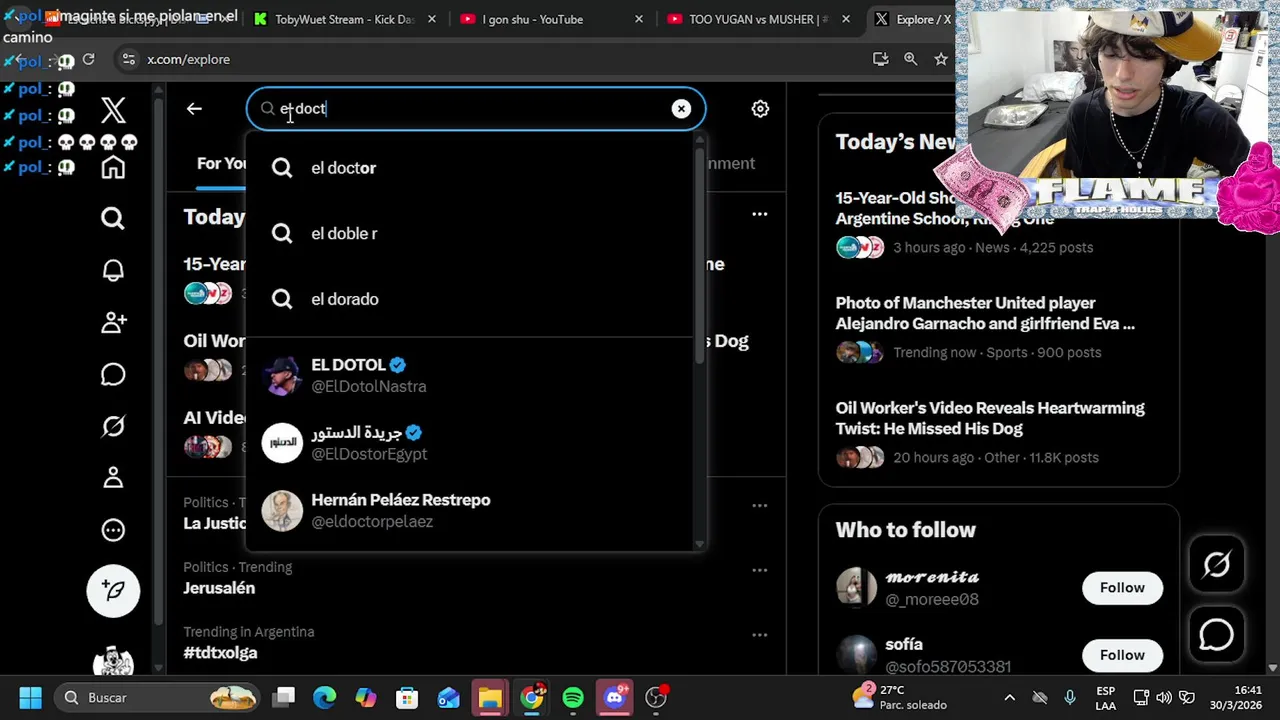This screenshot has width=1280, height=720.
Task: Go to the Home sidebar icon
Action: (x=113, y=167)
